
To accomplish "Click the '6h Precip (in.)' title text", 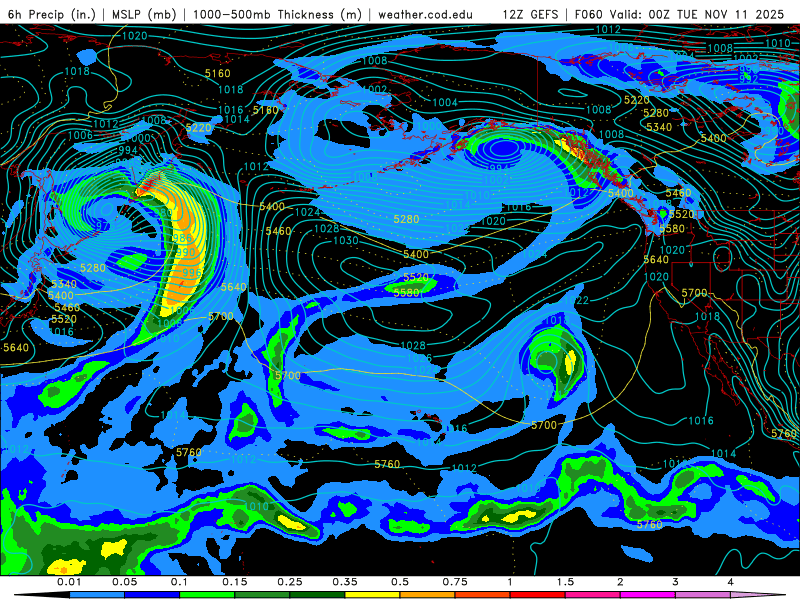I will [x=52, y=14].
